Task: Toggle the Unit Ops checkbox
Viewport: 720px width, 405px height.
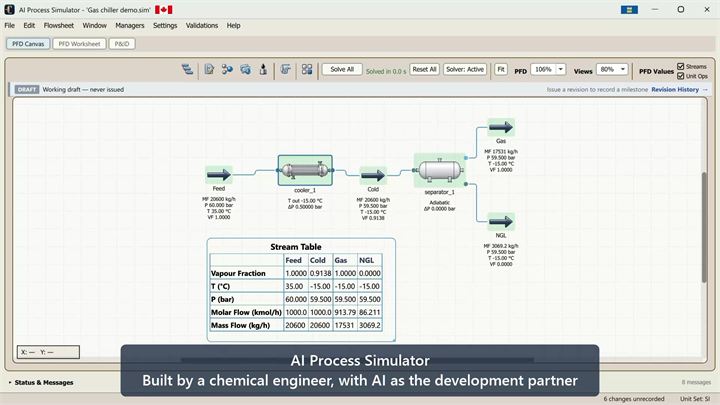Action: (x=681, y=76)
